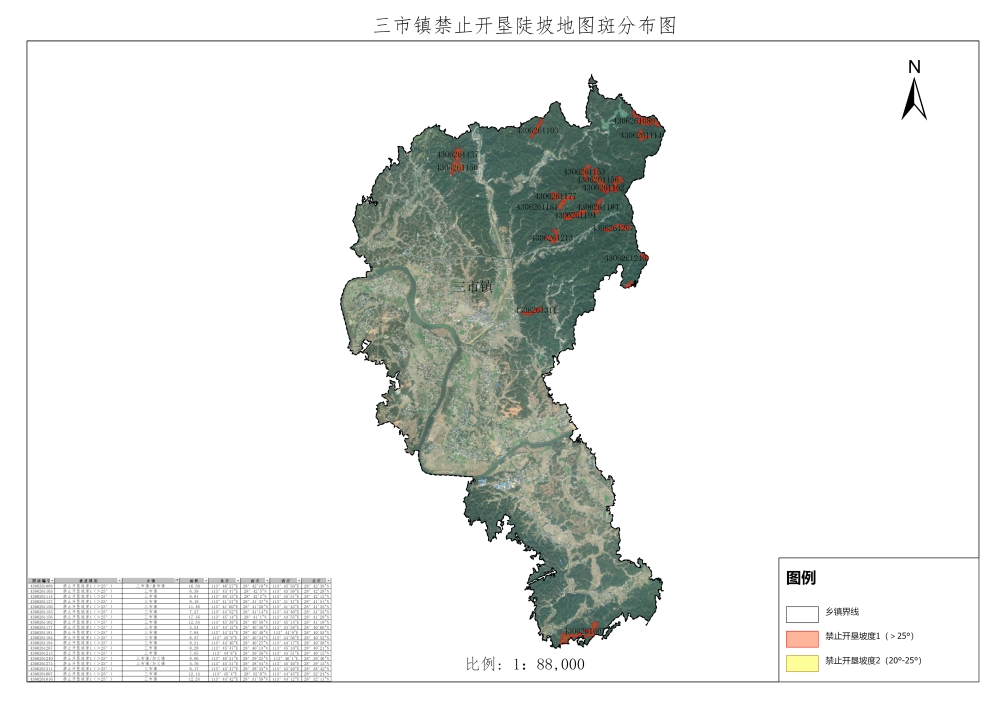Select map patch labeled 4306261213
This screenshot has width=1000, height=707.
(x=552, y=238)
